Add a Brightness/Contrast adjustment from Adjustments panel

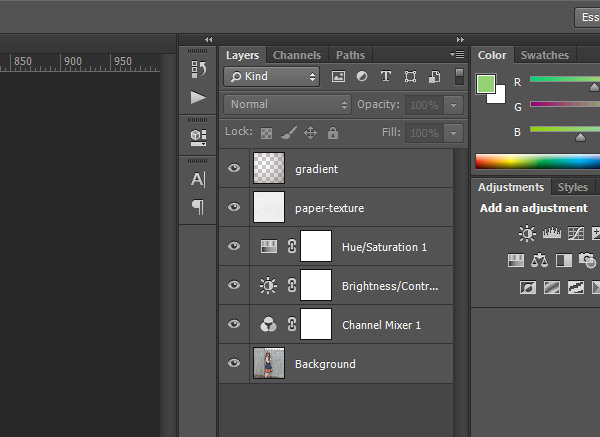(527, 234)
